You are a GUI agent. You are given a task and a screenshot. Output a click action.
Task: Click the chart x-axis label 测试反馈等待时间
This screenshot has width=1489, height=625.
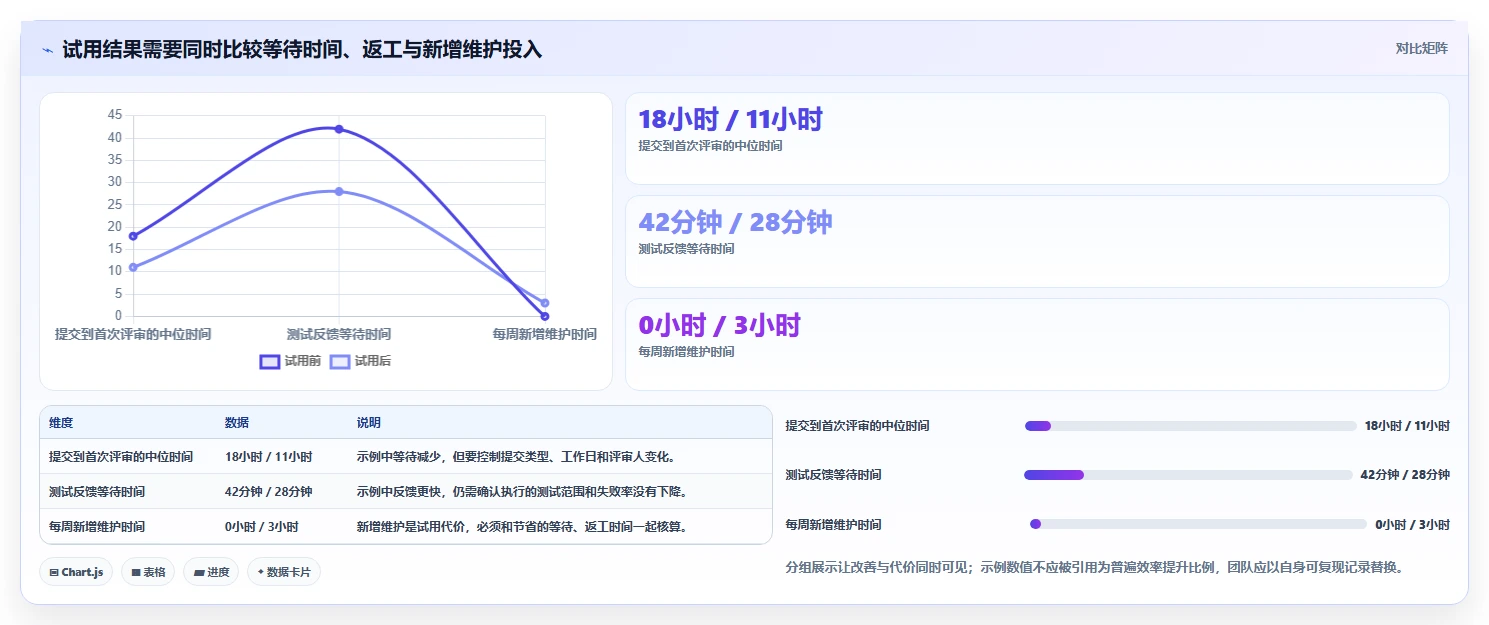(x=339, y=334)
